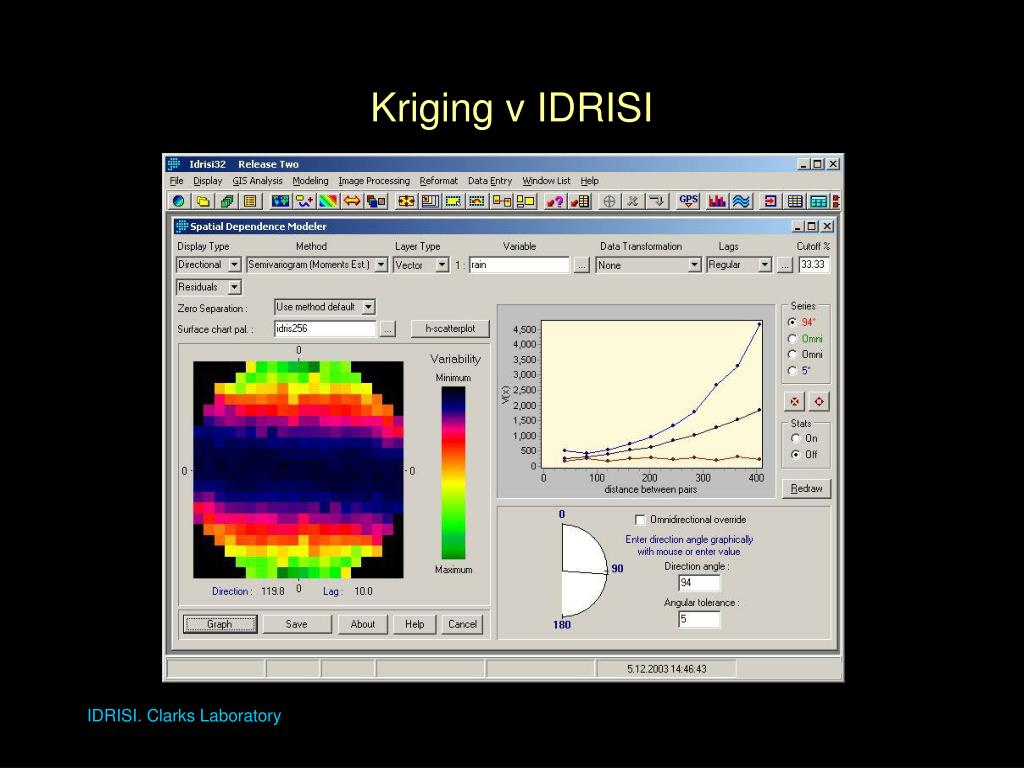
Task: Open the Lags Regular dropdown
Action: [765, 265]
